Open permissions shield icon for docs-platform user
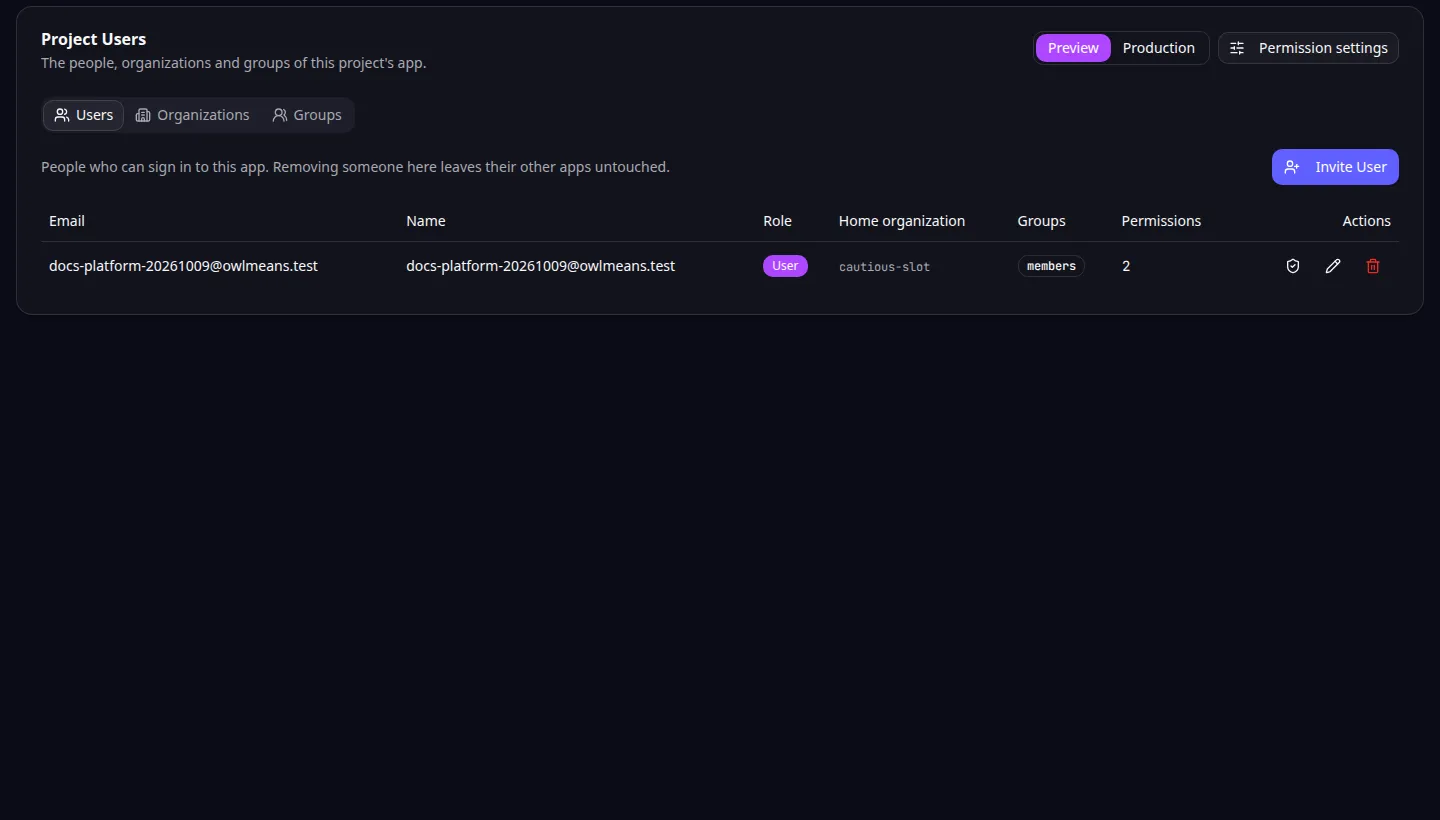This screenshot has width=1440, height=820. pos(1293,266)
